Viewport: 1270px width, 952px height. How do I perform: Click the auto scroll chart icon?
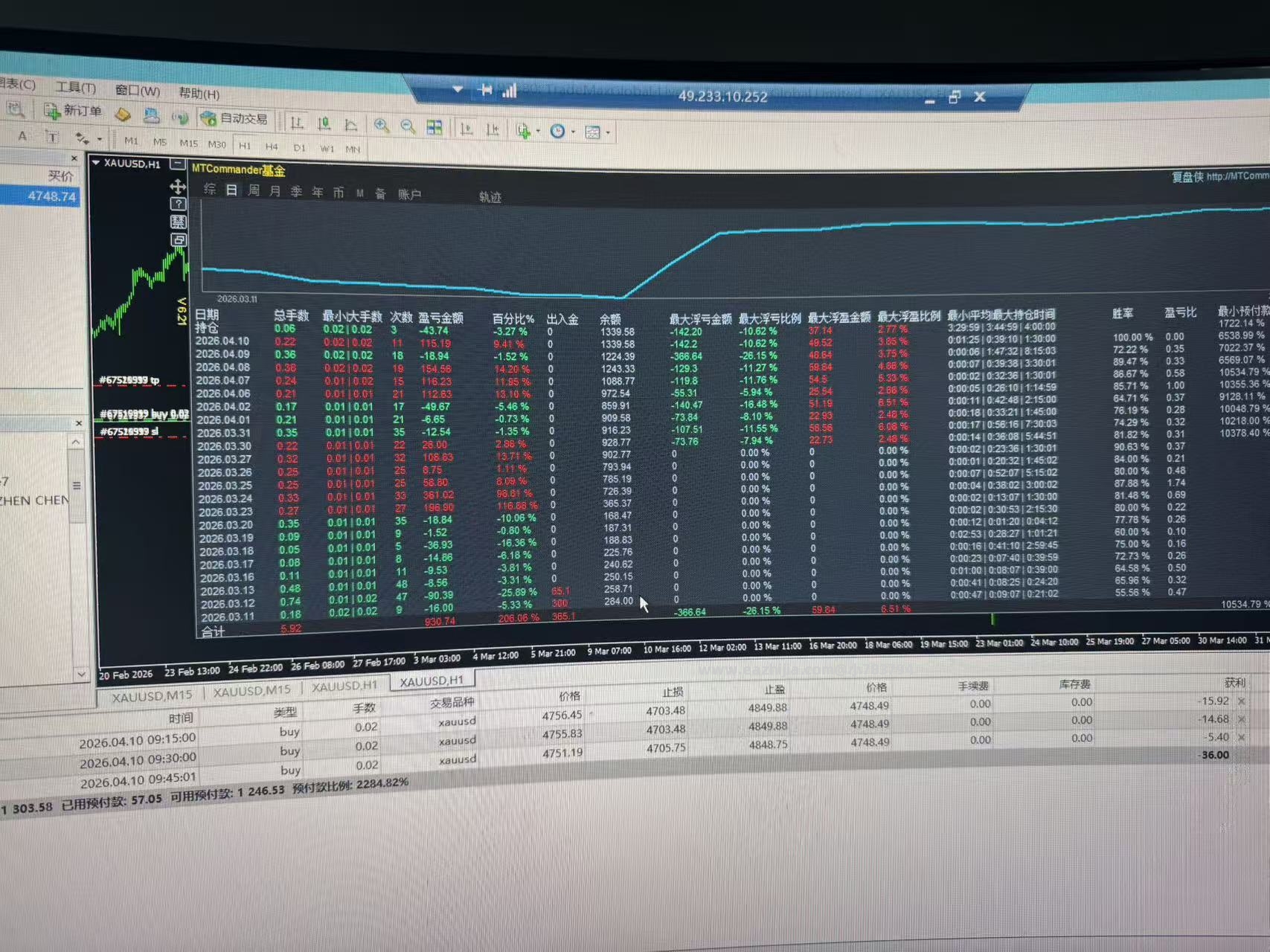[466, 129]
